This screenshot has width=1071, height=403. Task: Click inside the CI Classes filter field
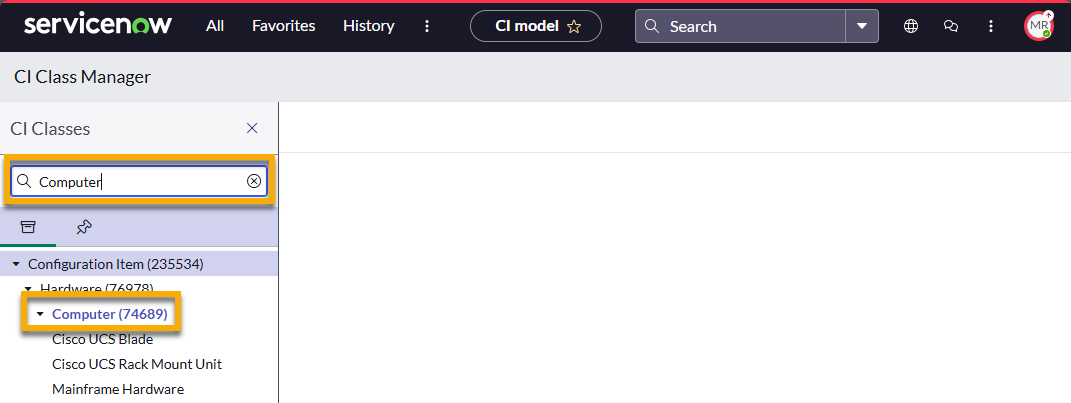[x=139, y=181]
